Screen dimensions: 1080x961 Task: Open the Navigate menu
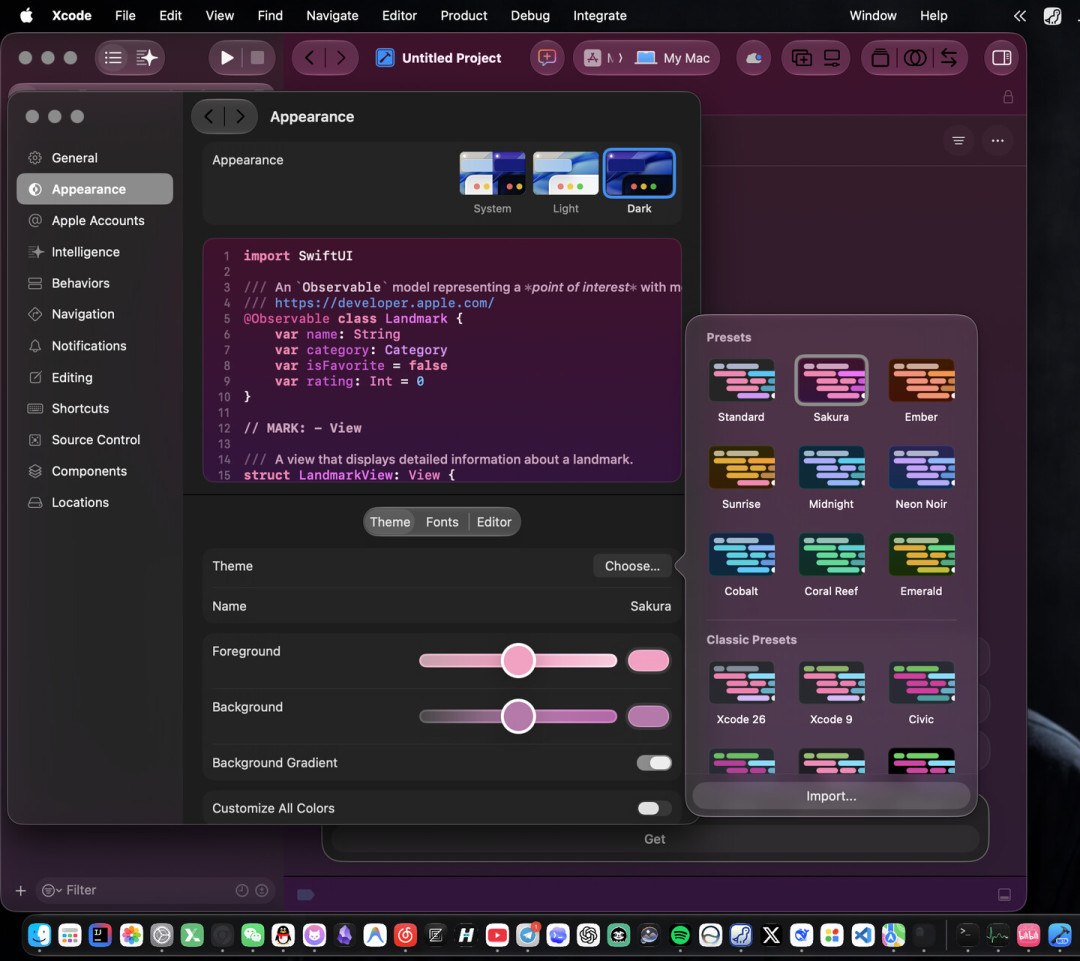pos(332,15)
